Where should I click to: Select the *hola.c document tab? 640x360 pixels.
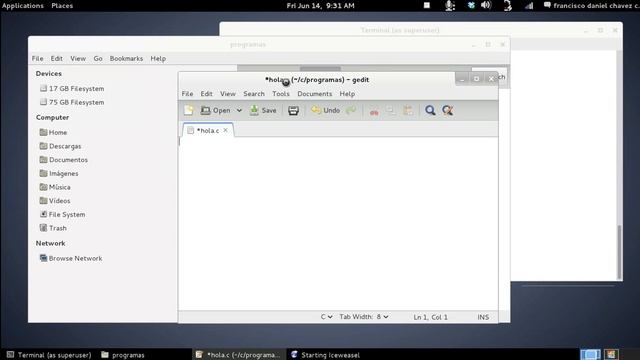208,130
